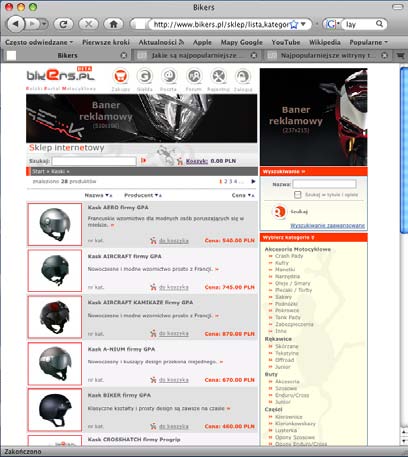Open the Zakupy shopping cart icon
Image resolution: width=408 pixels, height=457 pixels.
[x=120, y=77]
